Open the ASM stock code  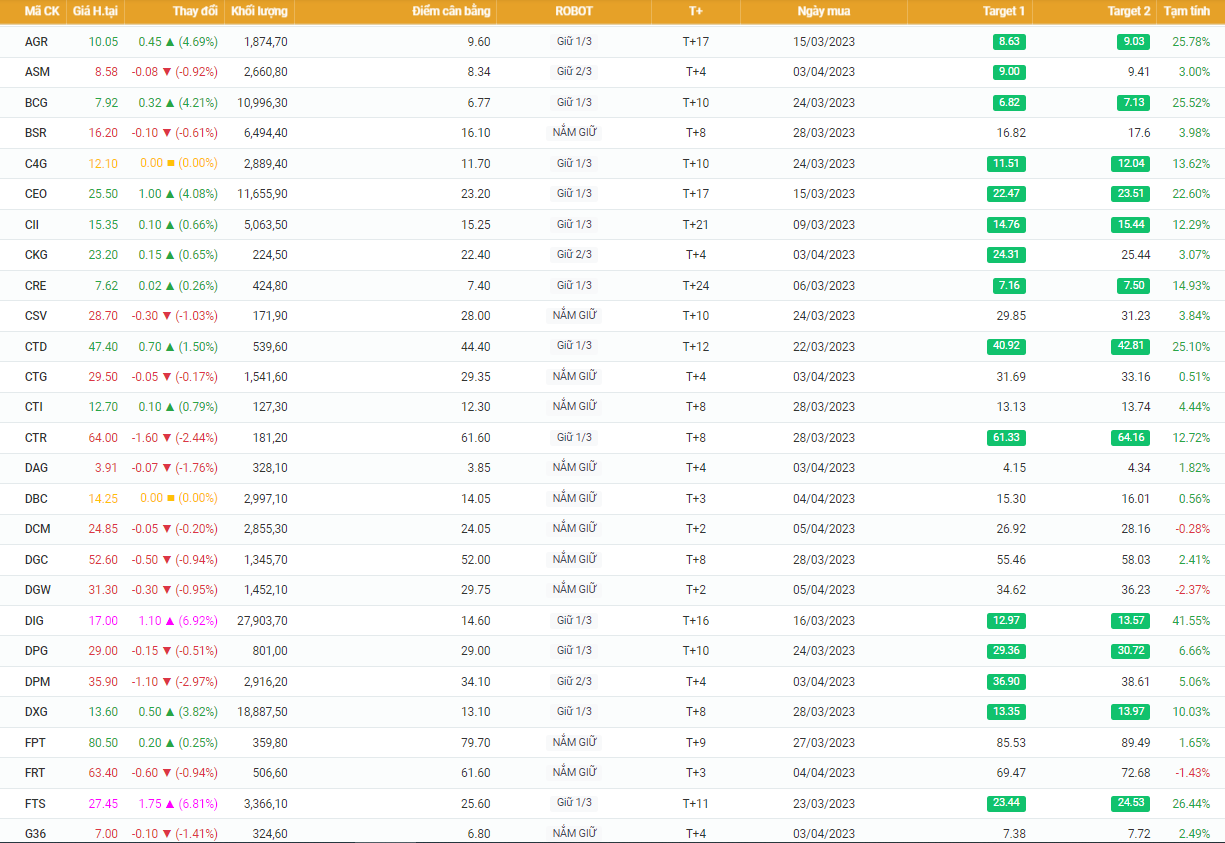[37, 72]
